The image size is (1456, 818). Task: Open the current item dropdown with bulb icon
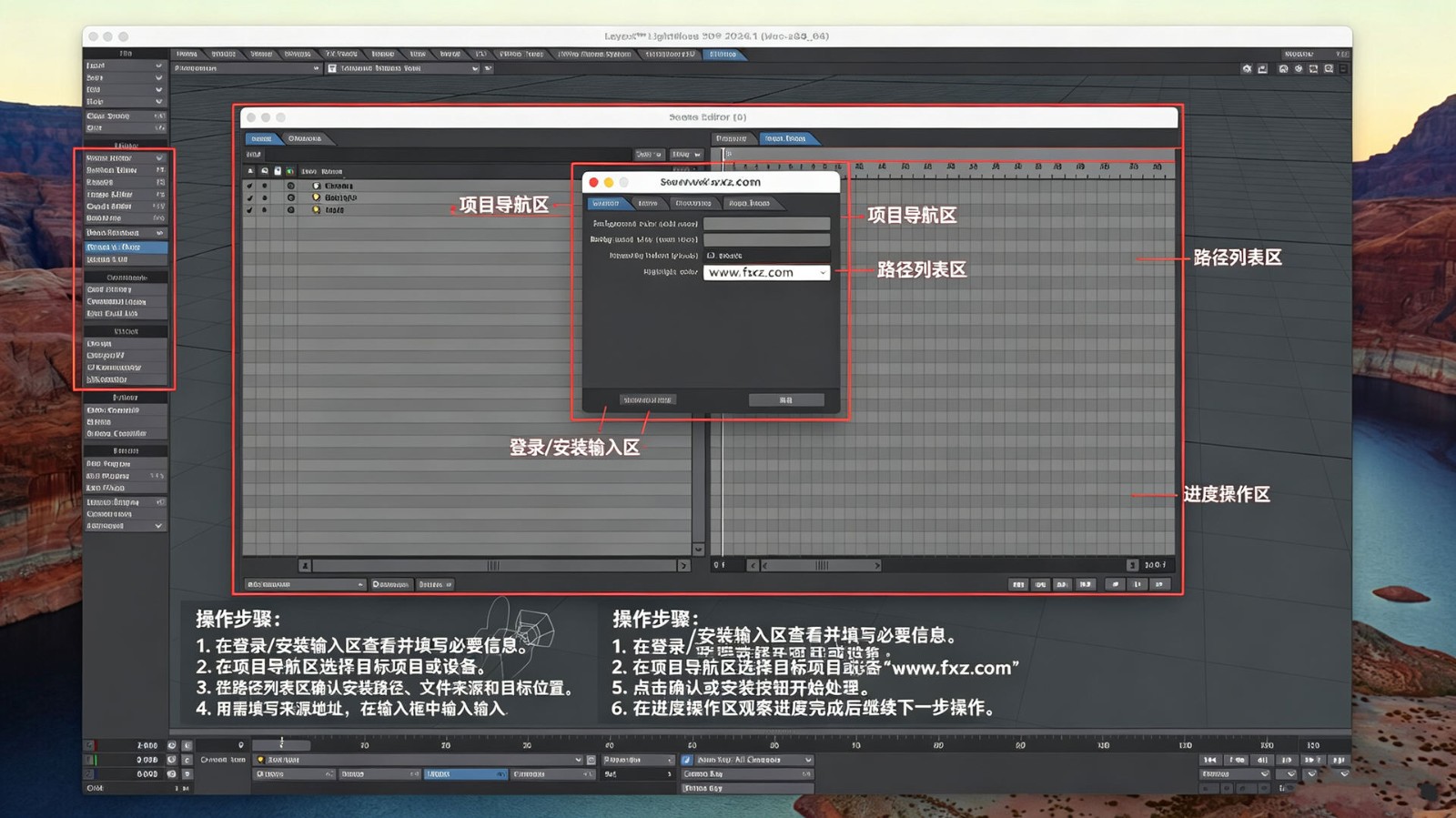419,760
